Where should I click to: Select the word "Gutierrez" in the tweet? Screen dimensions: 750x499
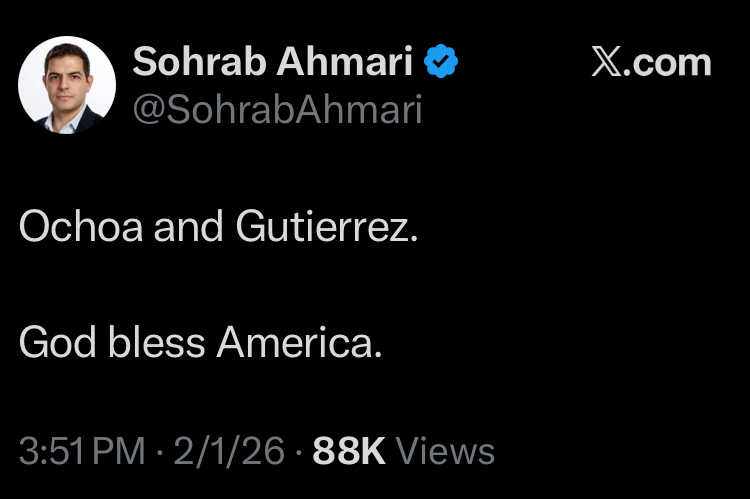(x=321, y=228)
